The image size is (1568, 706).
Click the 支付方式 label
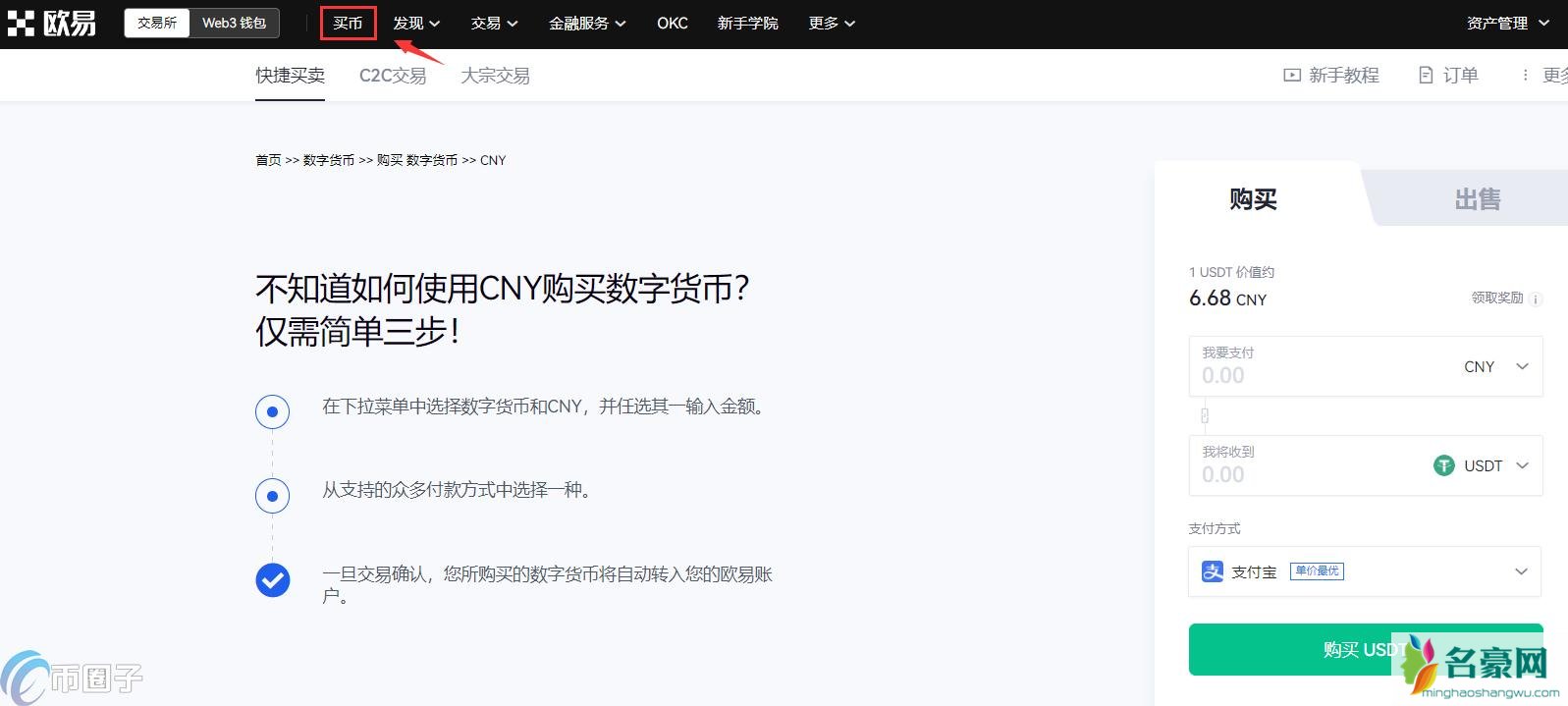click(x=1215, y=528)
